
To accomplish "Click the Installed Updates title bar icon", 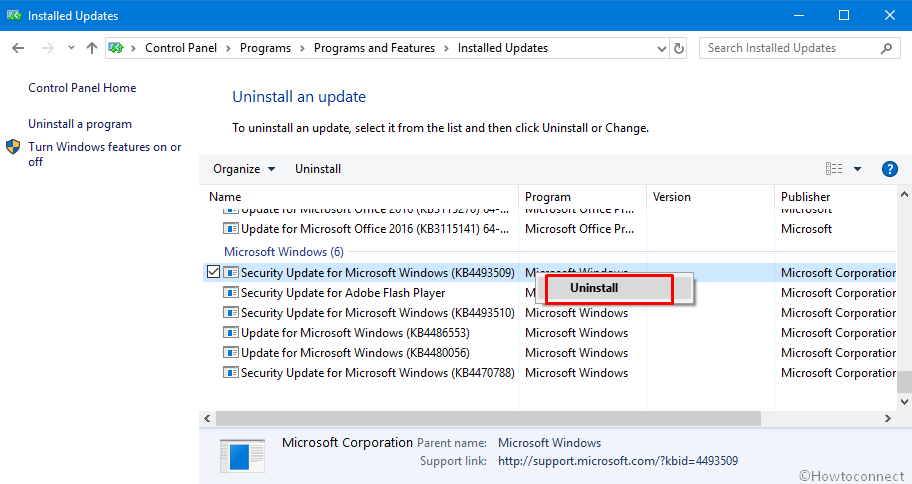I will coord(14,16).
